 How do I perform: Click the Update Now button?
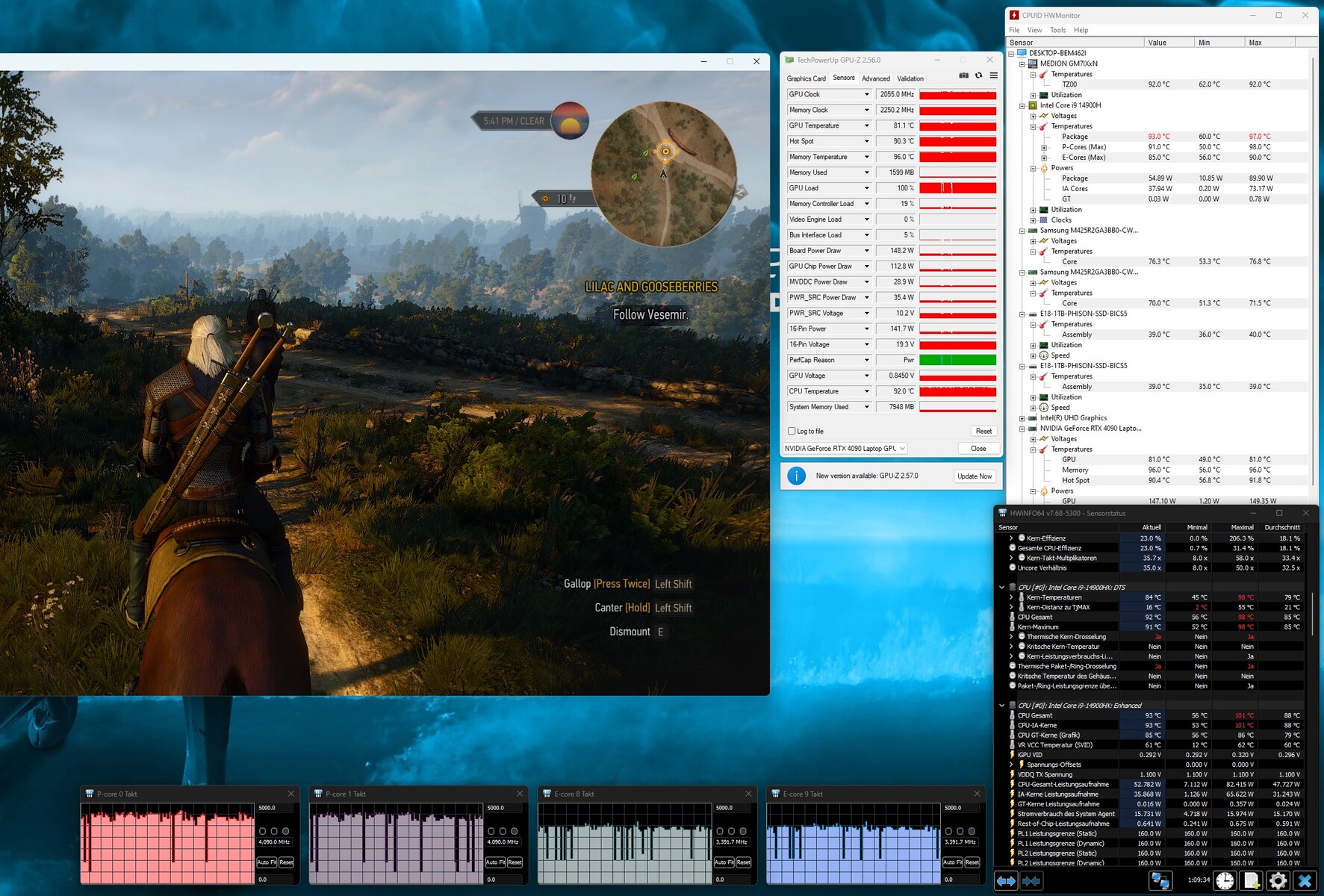pyautogui.click(x=975, y=476)
